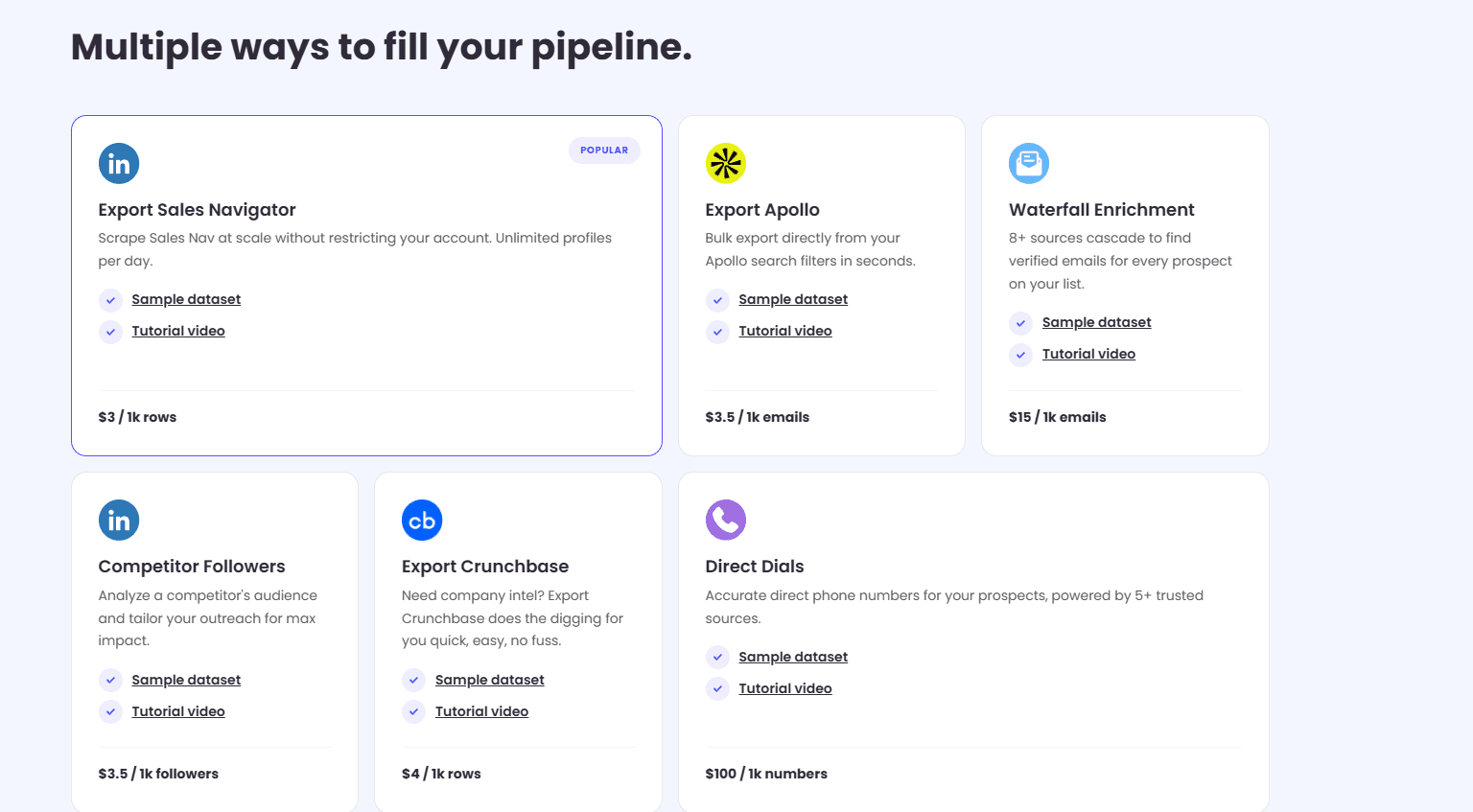1473x812 pixels.
Task: Open Direct Dials Sample dataset link
Action: pyautogui.click(x=793, y=657)
